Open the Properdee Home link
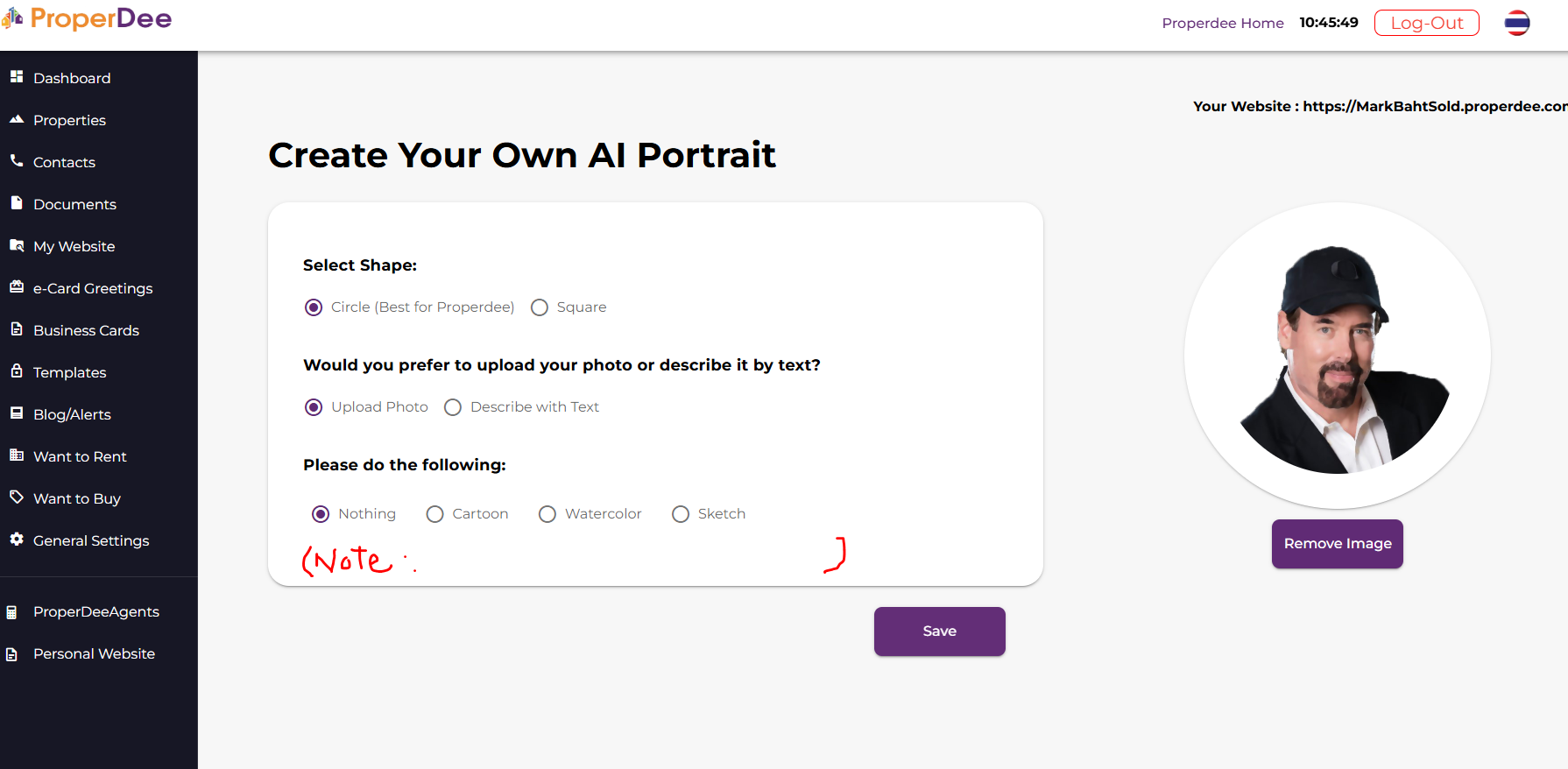This screenshot has height=769, width=1568. [1222, 23]
